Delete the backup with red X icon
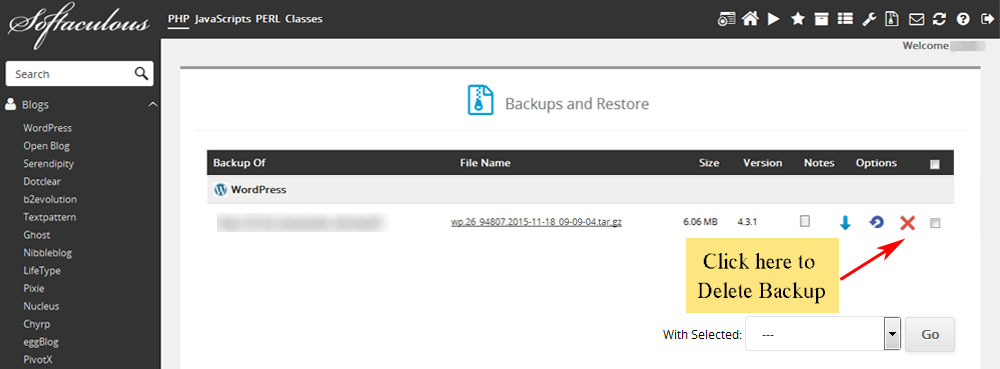Screen dimensions: 1000x369 (x=908, y=222)
